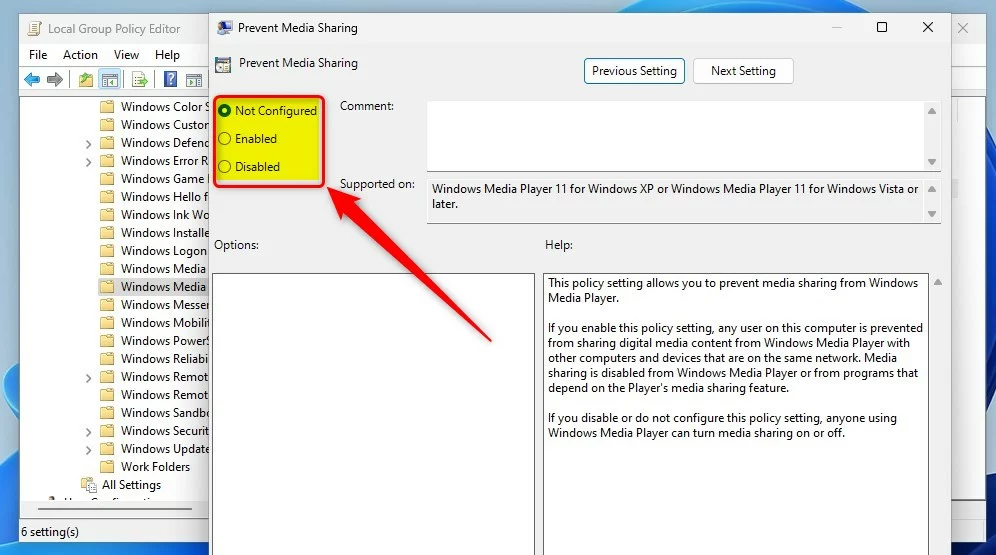
Task: Click the Prevent Media Sharing title bar icon
Action: [224, 27]
